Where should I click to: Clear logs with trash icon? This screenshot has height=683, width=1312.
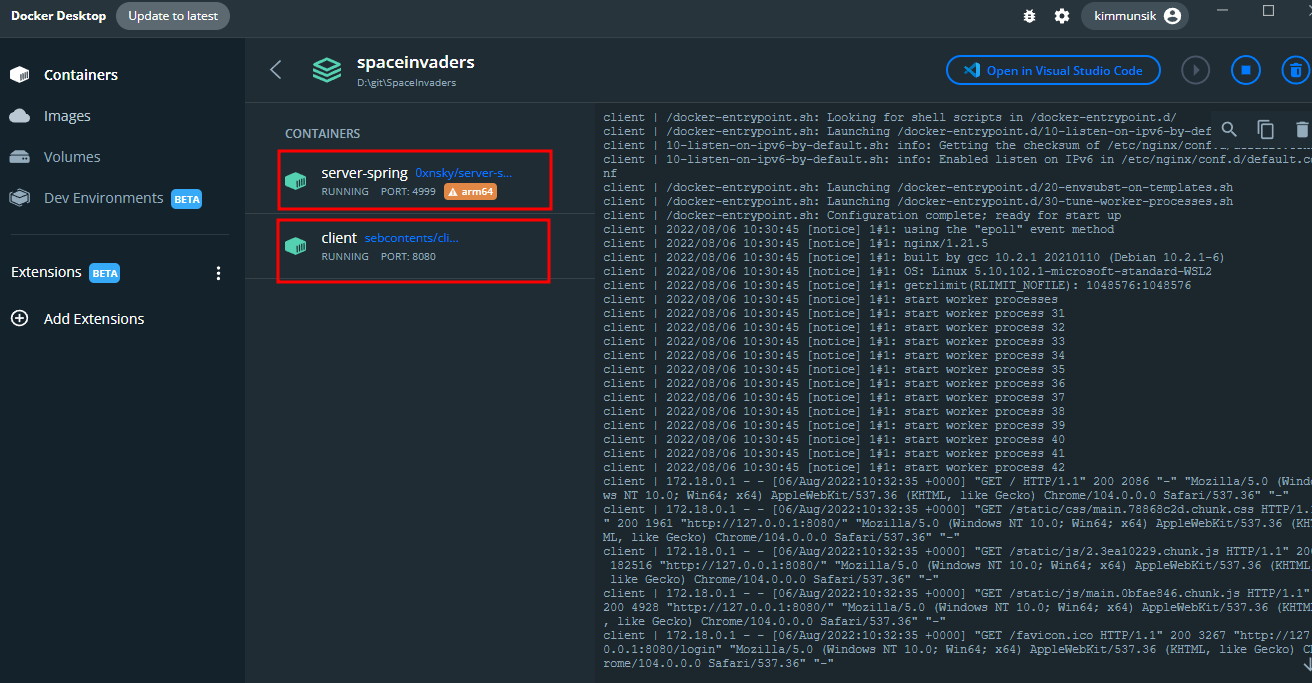point(1301,129)
